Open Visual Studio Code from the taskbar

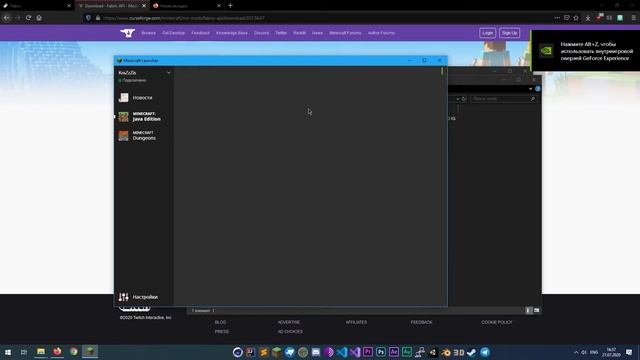(x=342, y=352)
